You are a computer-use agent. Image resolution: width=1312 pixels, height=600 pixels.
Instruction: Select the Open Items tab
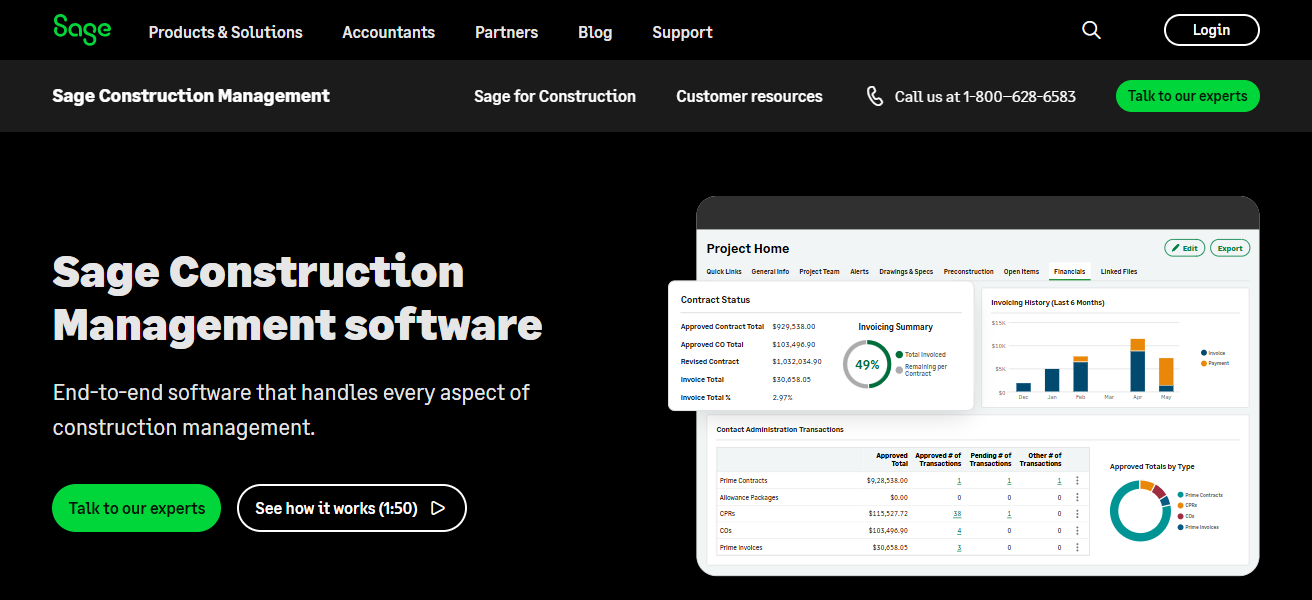click(1021, 272)
